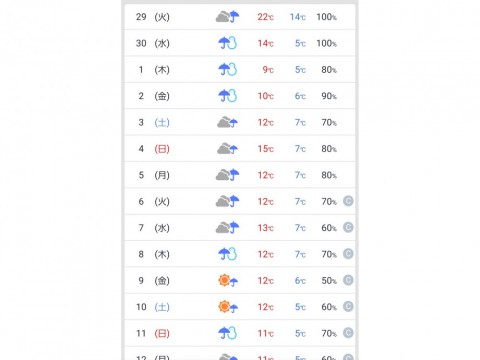Click the 9℃ high temperature on day 1

tap(268, 70)
